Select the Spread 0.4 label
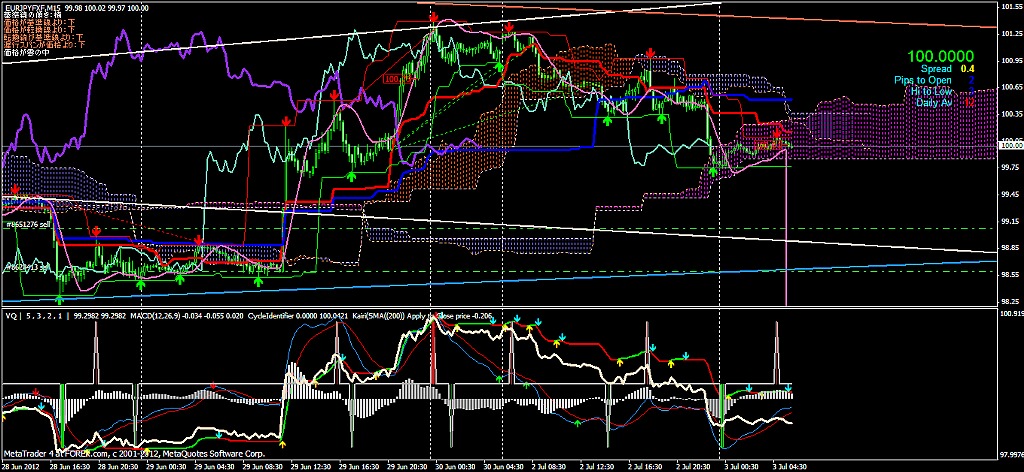The width and height of the screenshot is (1024, 472). pyautogui.click(x=948, y=68)
